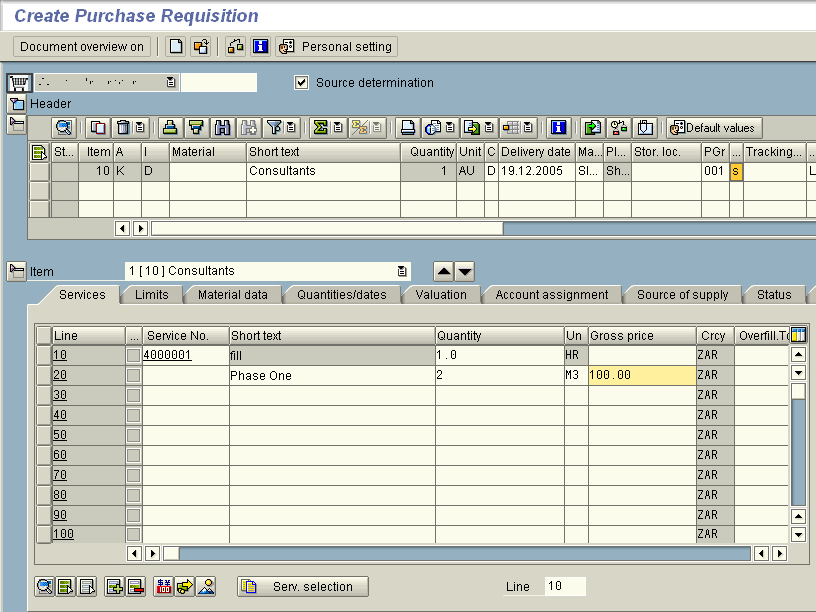This screenshot has height=612, width=816.
Task: Switch to the Account assignment tab
Action: [551, 294]
